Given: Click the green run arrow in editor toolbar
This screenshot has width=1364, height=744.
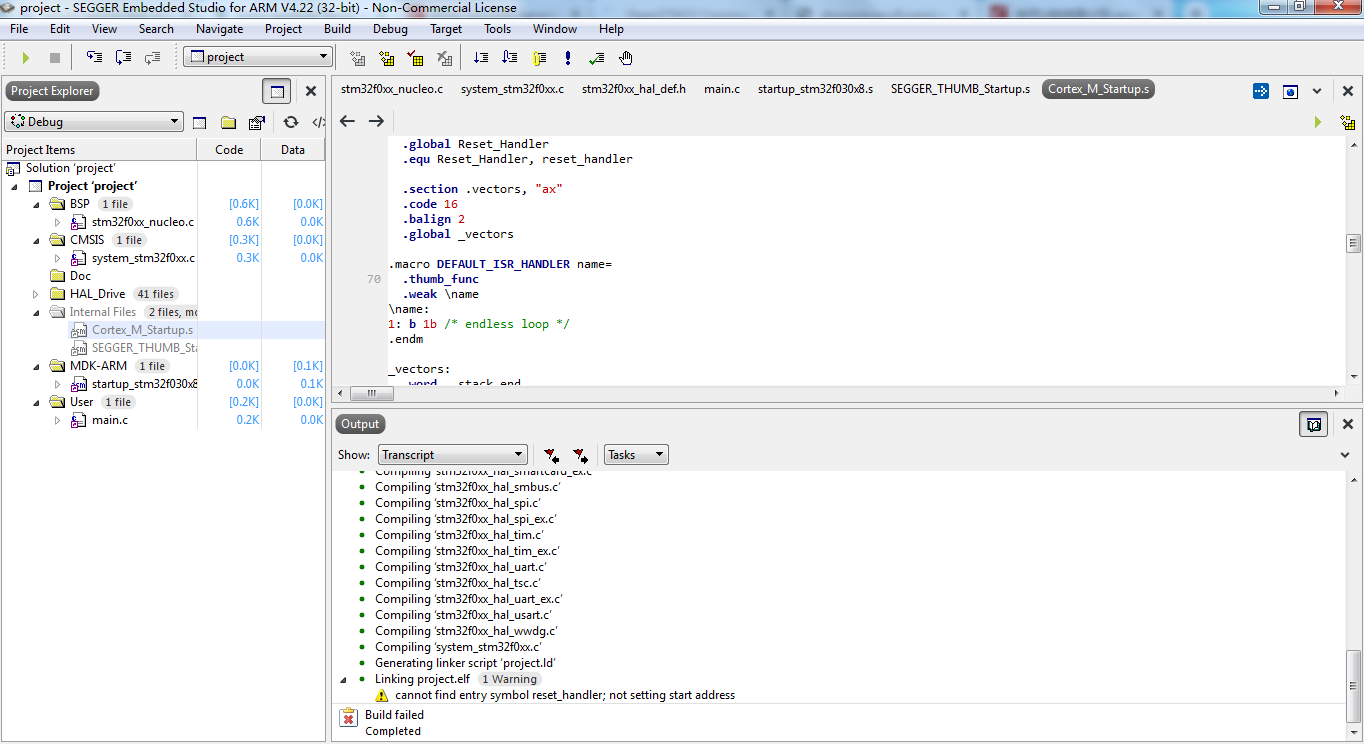Looking at the screenshot, I should 1318,121.
